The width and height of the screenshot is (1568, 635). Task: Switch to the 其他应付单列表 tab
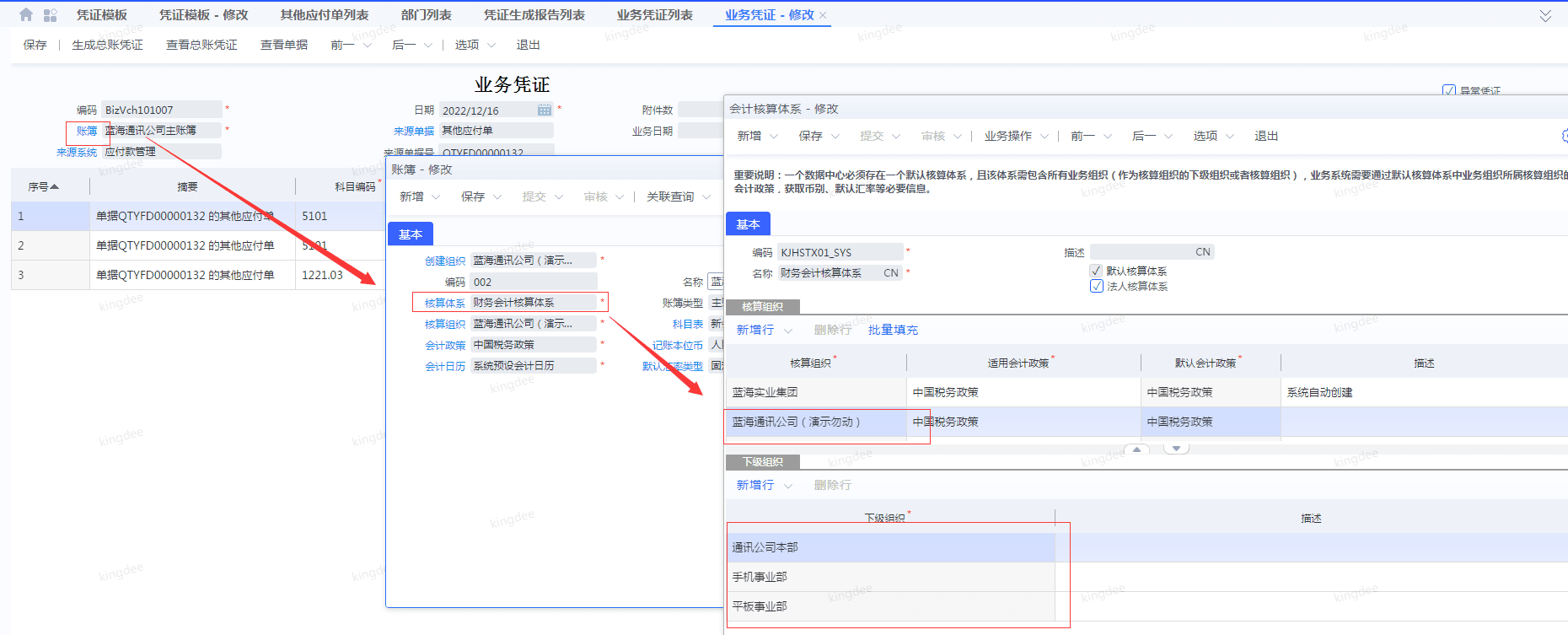pyautogui.click(x=325, y=15)
